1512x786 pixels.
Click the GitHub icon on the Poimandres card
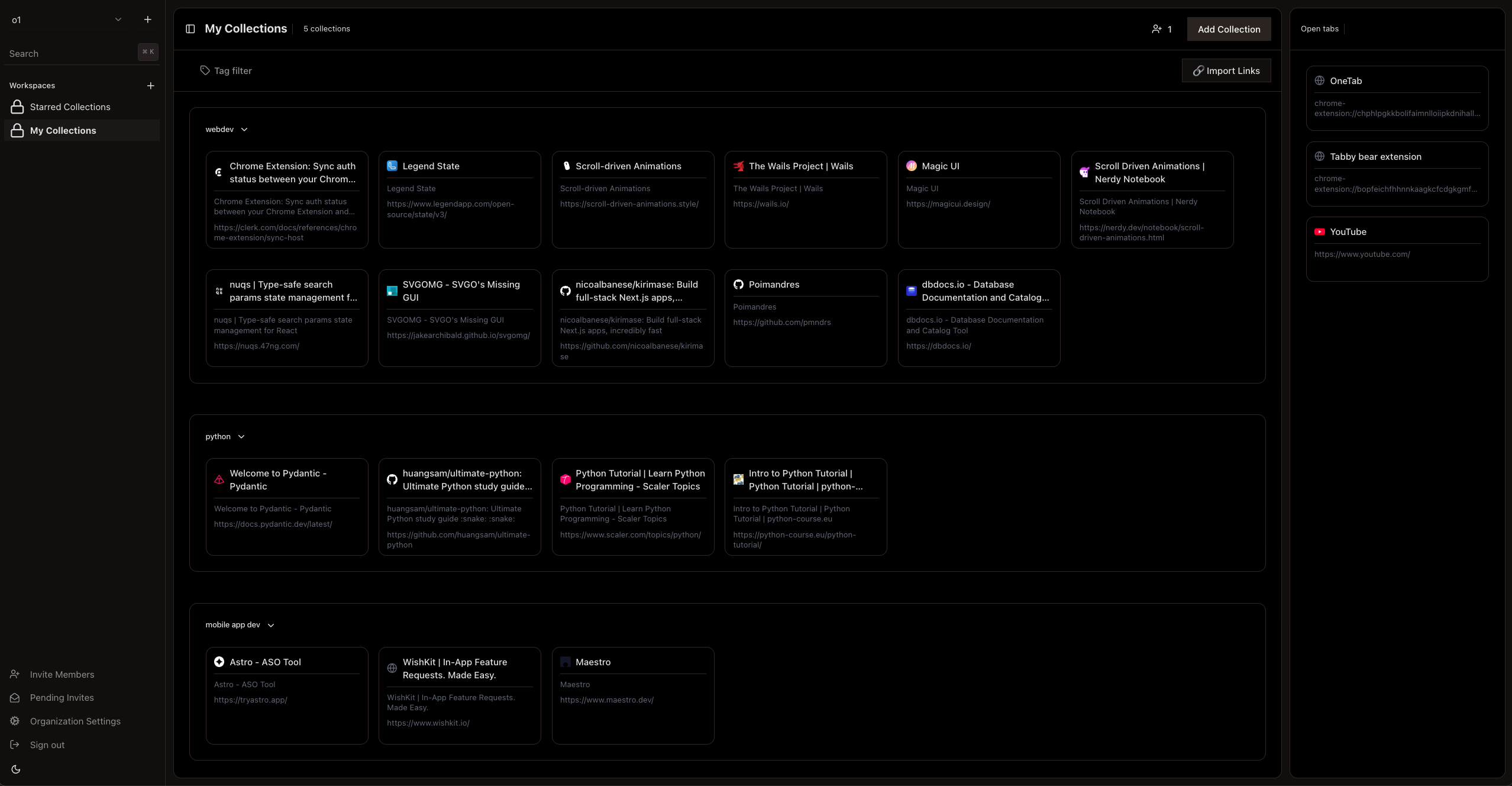[x=738, y=285]
